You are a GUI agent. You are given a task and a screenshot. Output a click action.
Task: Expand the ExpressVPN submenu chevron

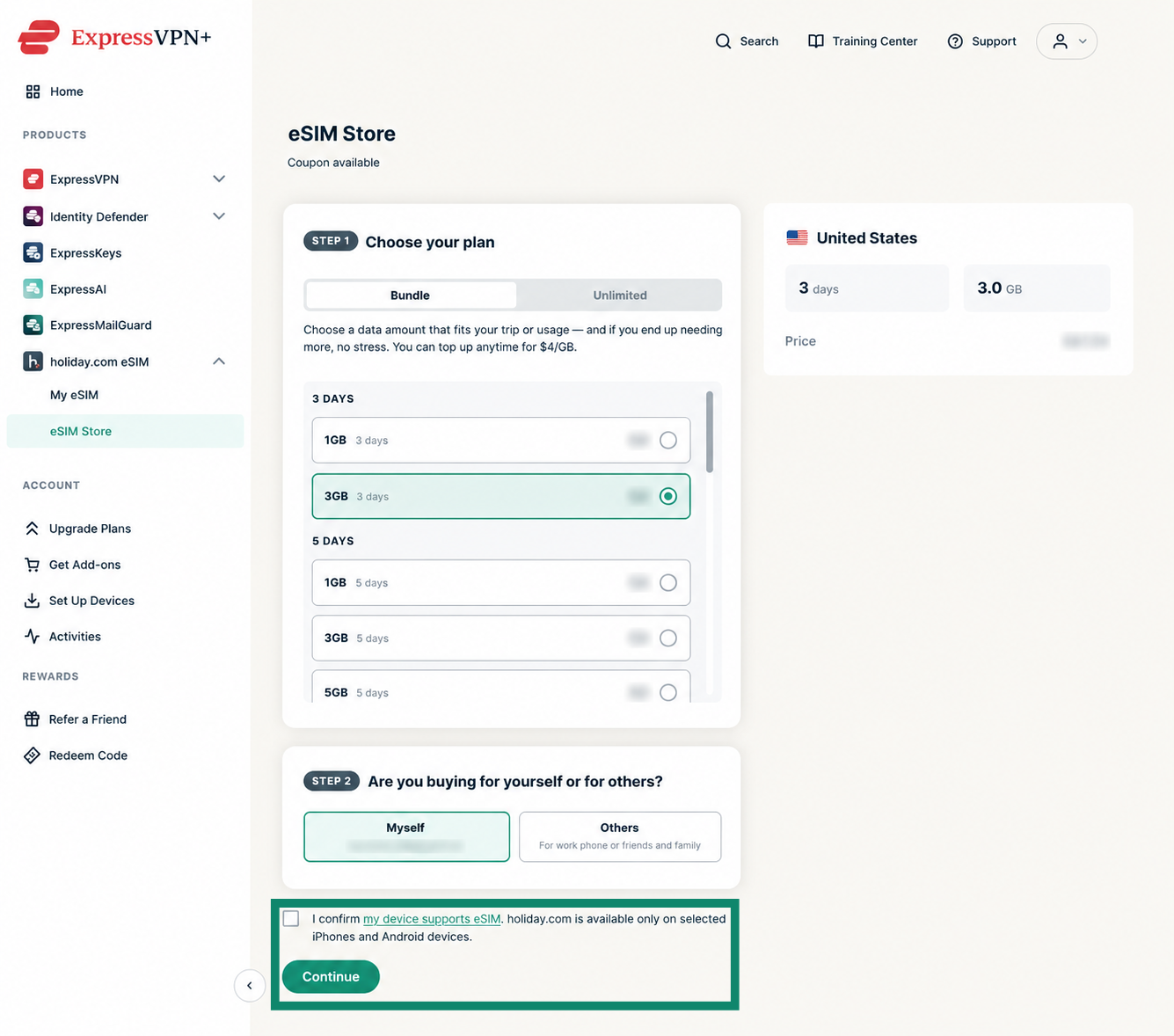219,179
